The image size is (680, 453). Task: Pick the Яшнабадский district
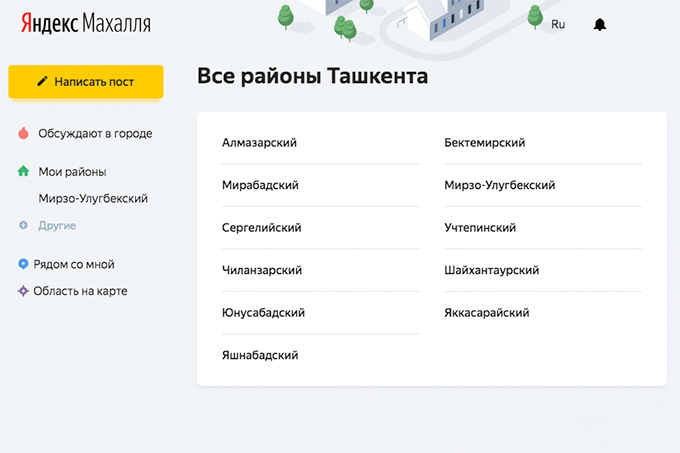260,355
